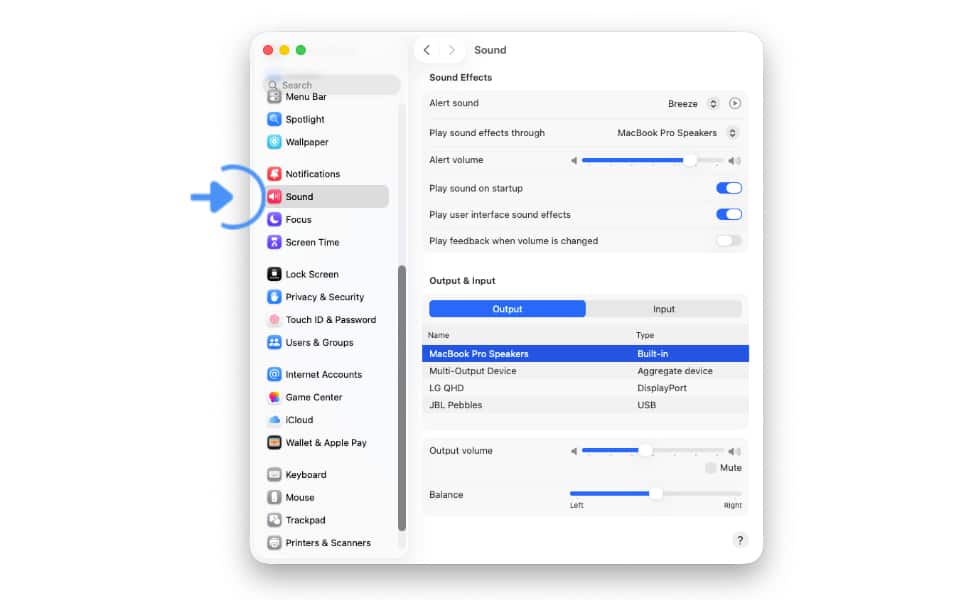Click the output volume loud speaker icon
The width and height of the screenshot is (963, 600).
[x=735, y=451]
